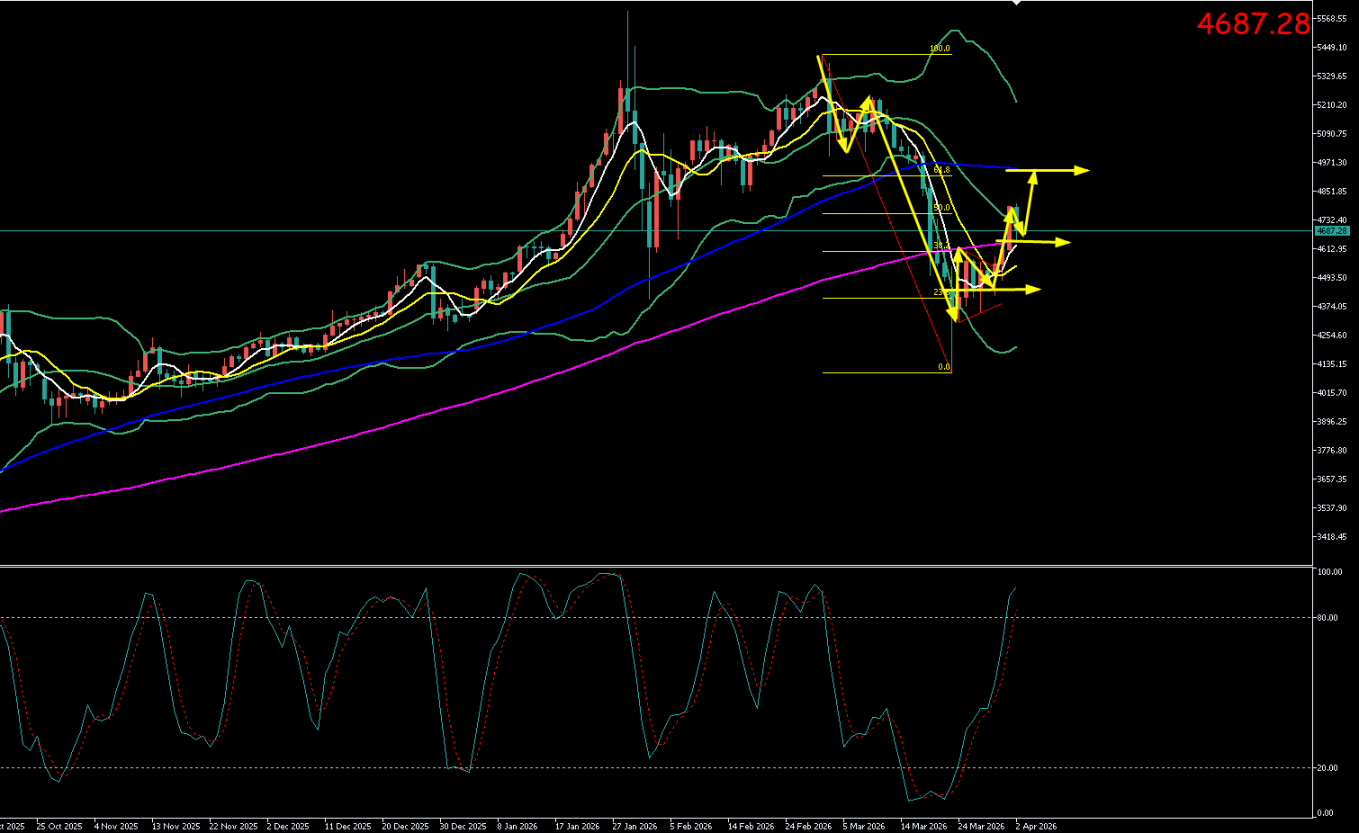Click the red 4687.28 price text label
Image resolution: width=1359 pixels, height=833 pixels.
pos(1253,24)
